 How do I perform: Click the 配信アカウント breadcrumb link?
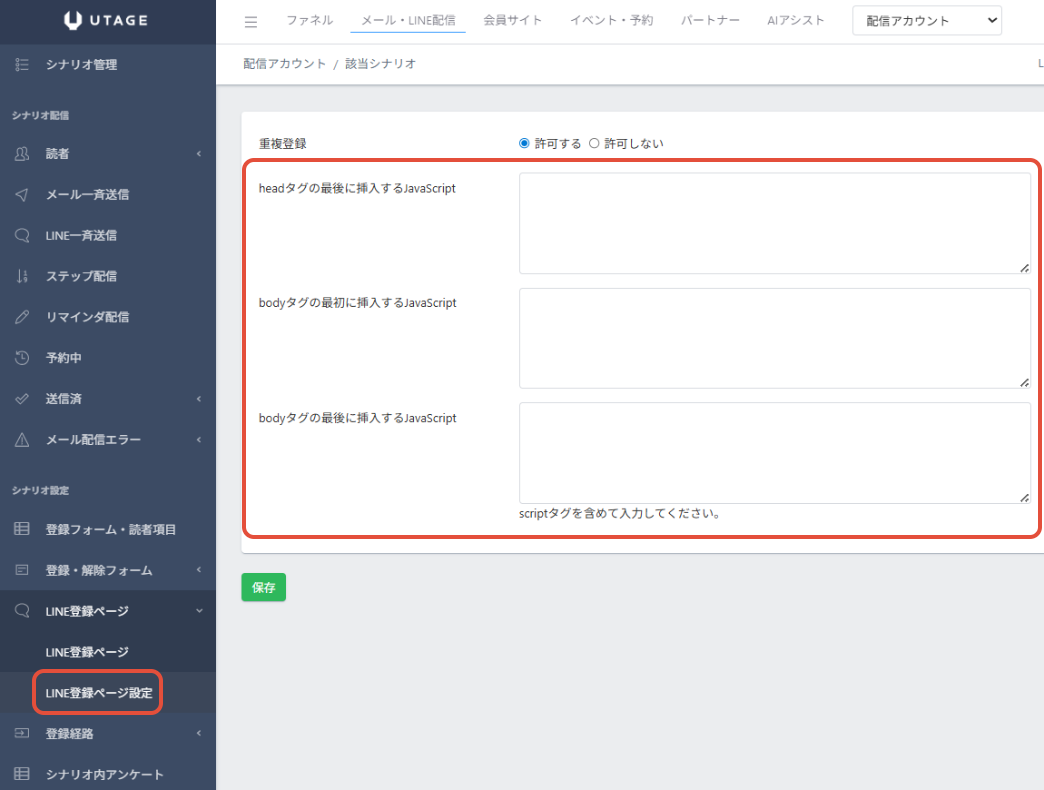(284, 64)
